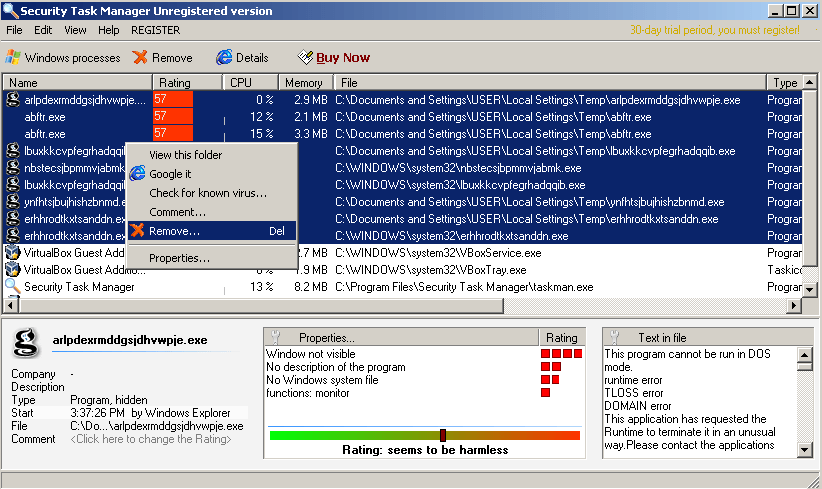
Task: Sort by the File column header
Action: coord(550,82)
